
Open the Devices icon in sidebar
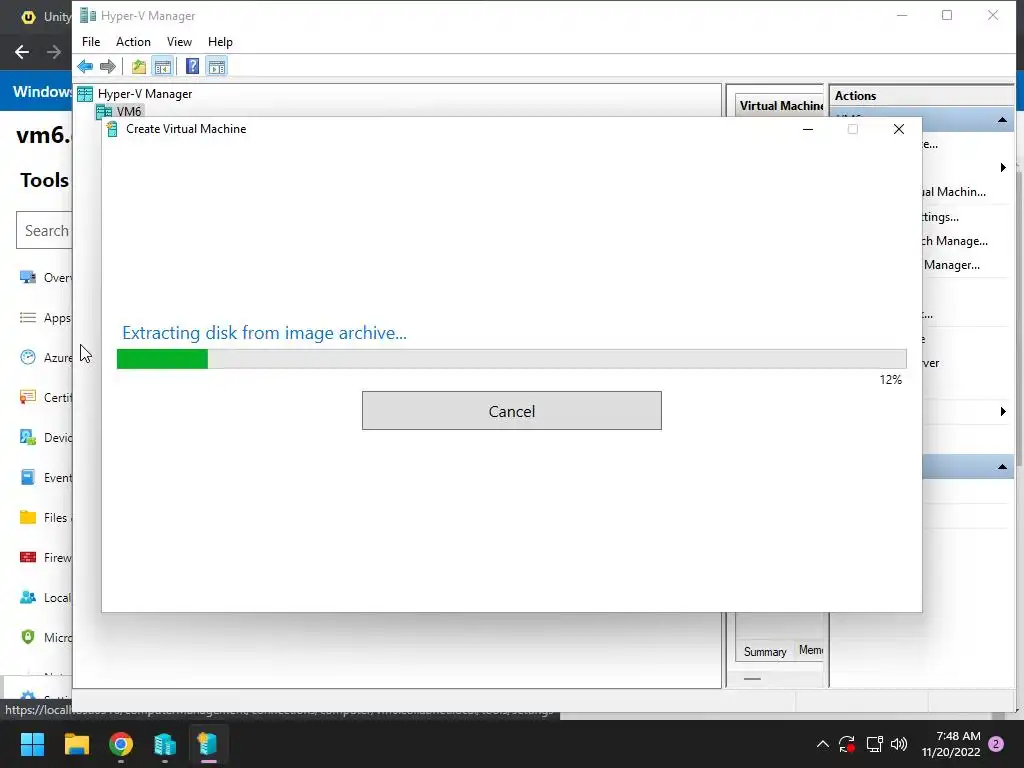[27, 437]
